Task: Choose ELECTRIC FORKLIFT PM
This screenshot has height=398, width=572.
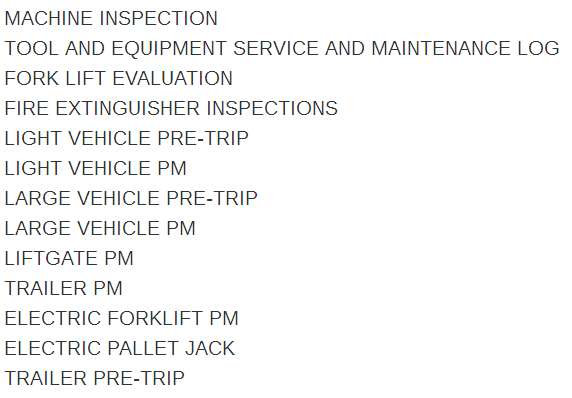Action: (x=121, y=318)
